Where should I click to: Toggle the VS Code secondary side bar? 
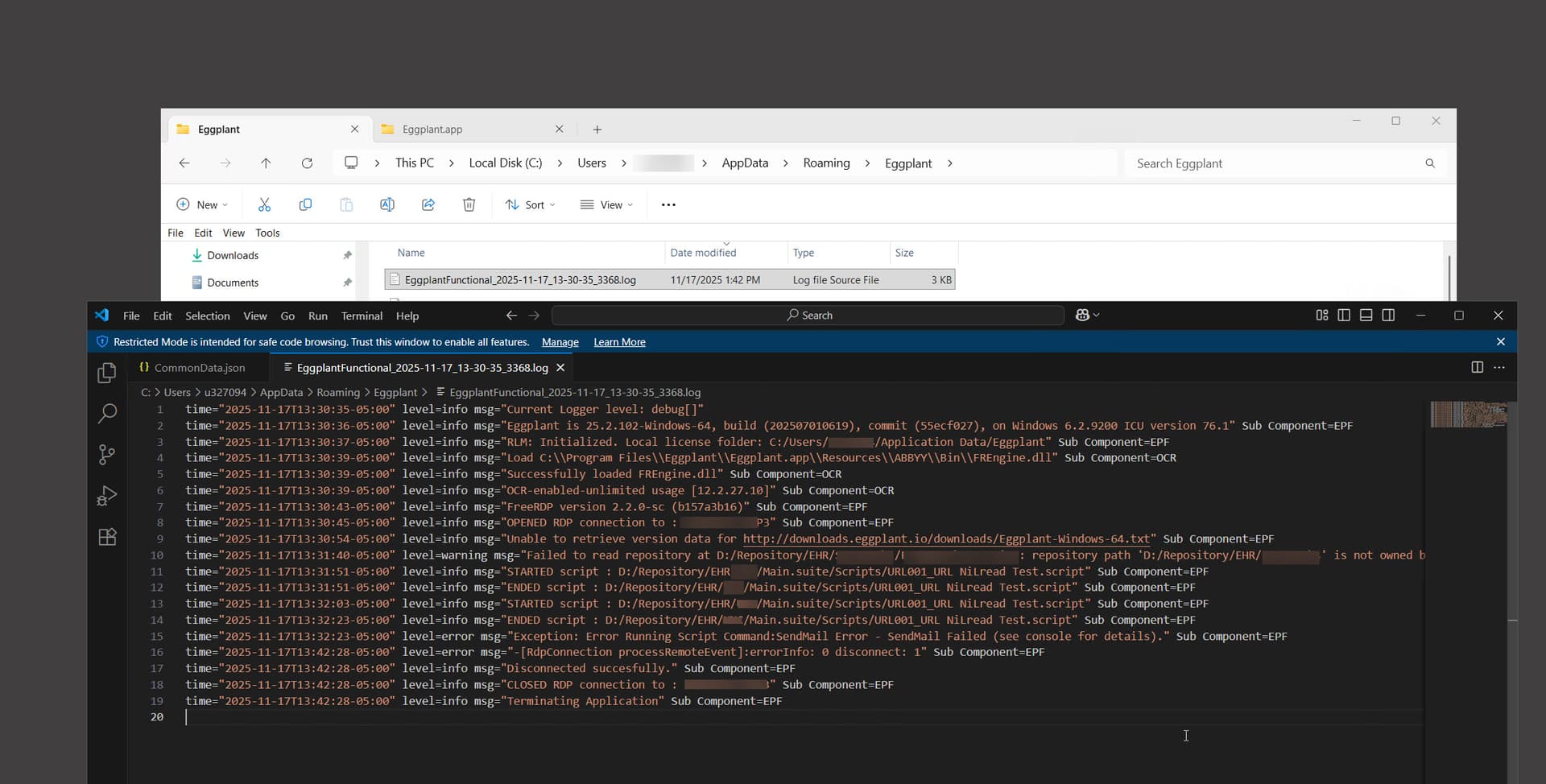pyautogui.click(x=1388, y=316)
